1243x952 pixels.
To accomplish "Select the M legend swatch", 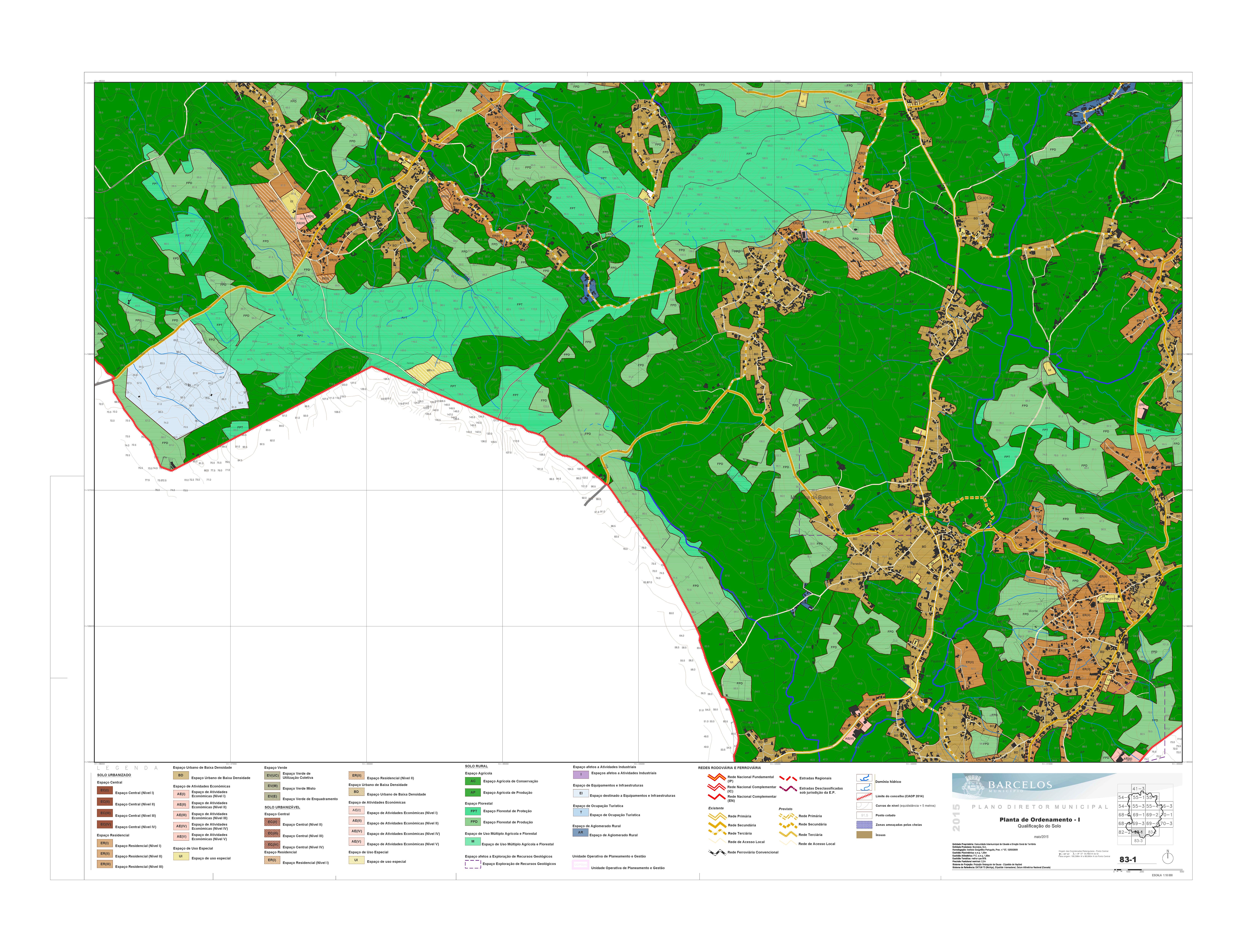I will [x=473, y=842].
